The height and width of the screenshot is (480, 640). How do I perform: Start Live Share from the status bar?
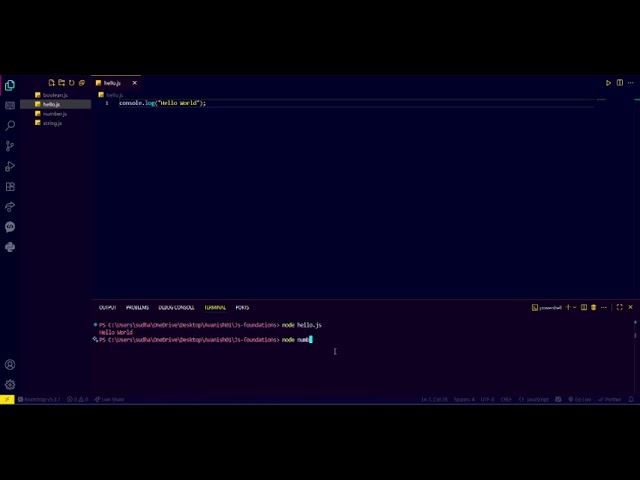pos(109,399)
